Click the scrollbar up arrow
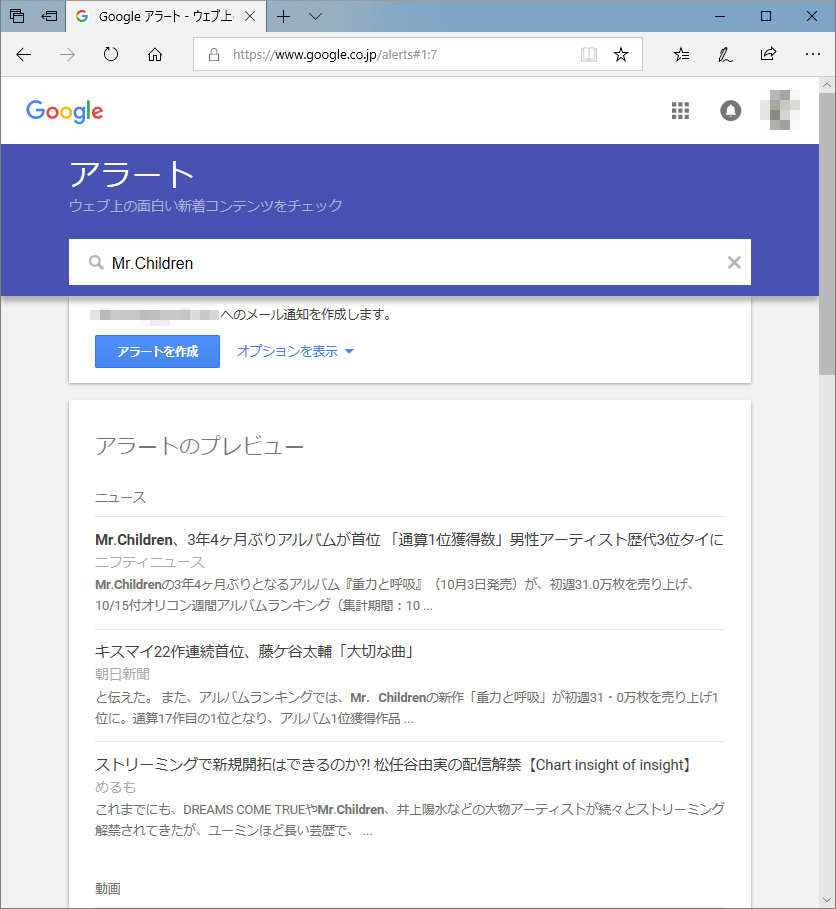The height and width of the screenshot is (909, 836). pos(827,85)
